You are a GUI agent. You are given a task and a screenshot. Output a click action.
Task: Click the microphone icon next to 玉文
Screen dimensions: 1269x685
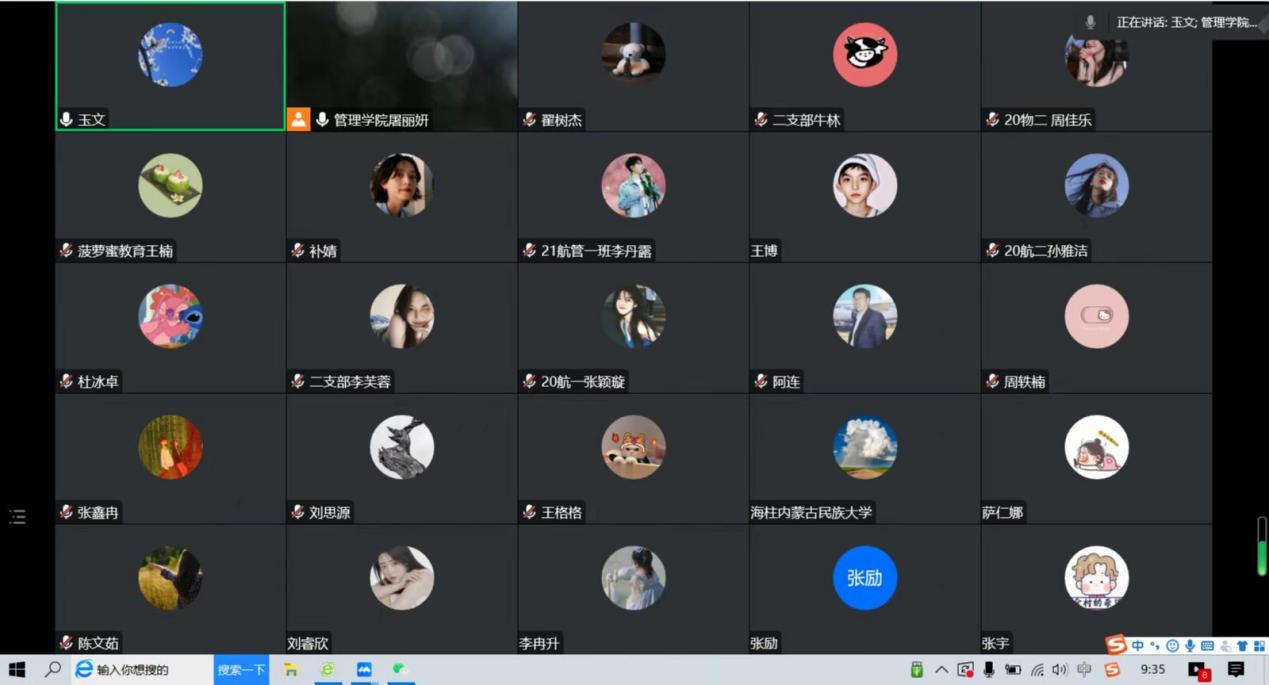pyautogui.click(x=66, y=119)
